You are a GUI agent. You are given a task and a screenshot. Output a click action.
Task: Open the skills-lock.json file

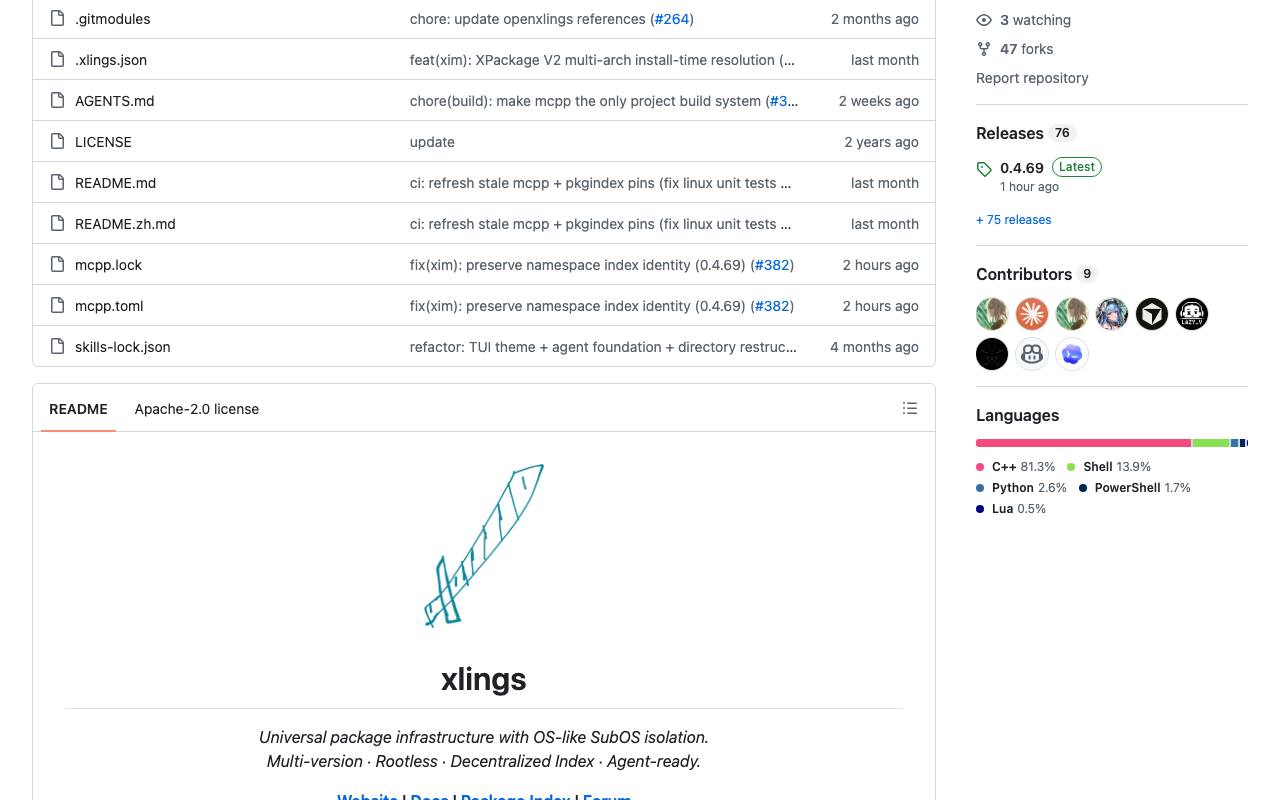tap(123, 347)
